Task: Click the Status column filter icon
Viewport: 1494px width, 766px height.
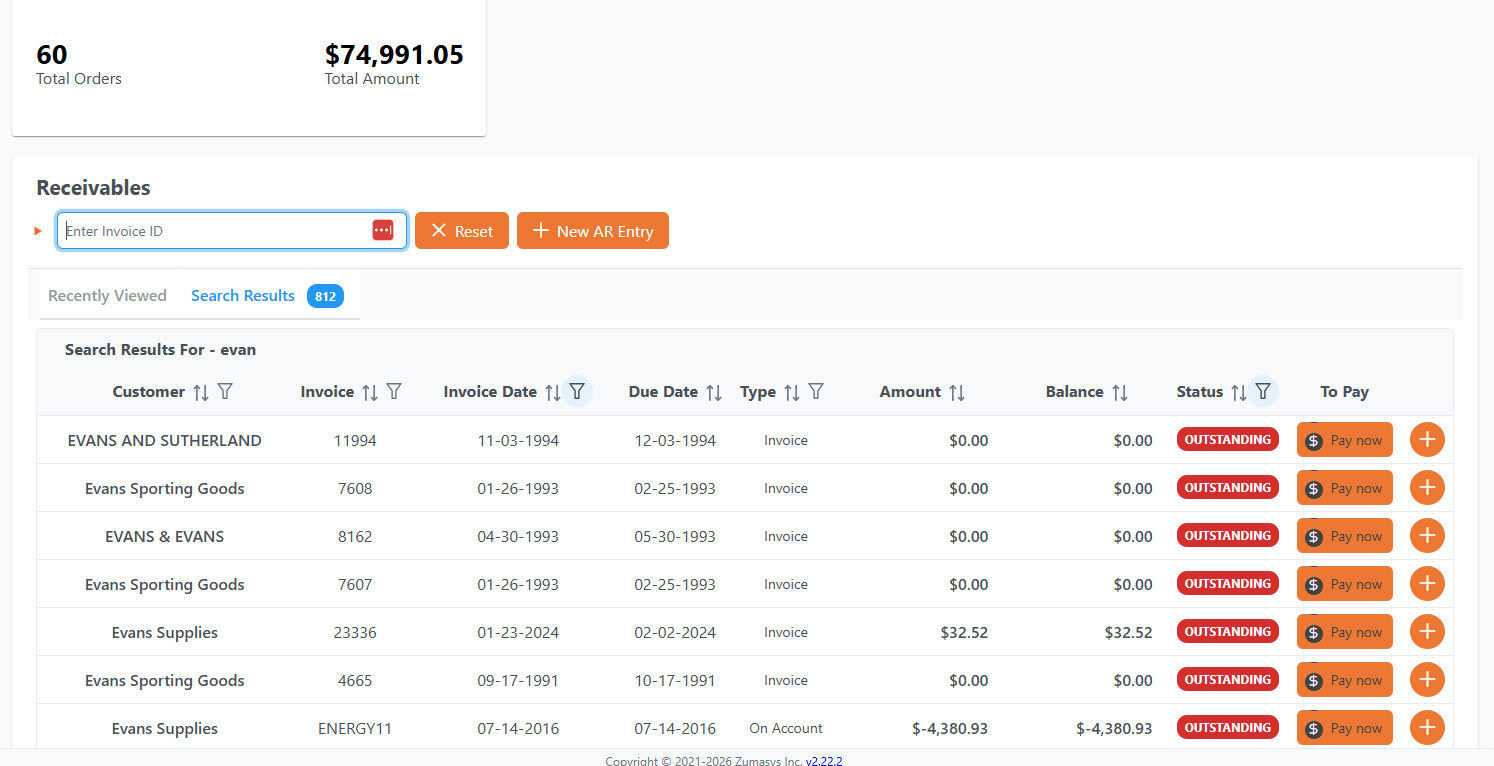Action: (1262, 391)
